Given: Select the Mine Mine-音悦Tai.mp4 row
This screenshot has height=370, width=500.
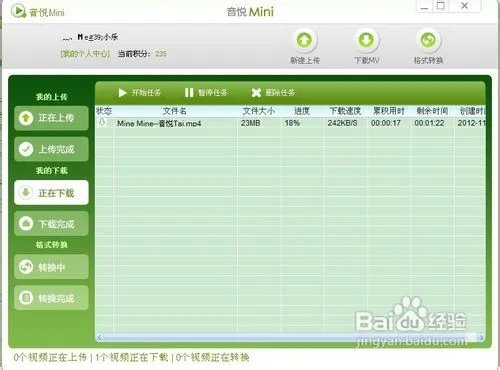Looking at the screenshot, I should pos(290,123).
